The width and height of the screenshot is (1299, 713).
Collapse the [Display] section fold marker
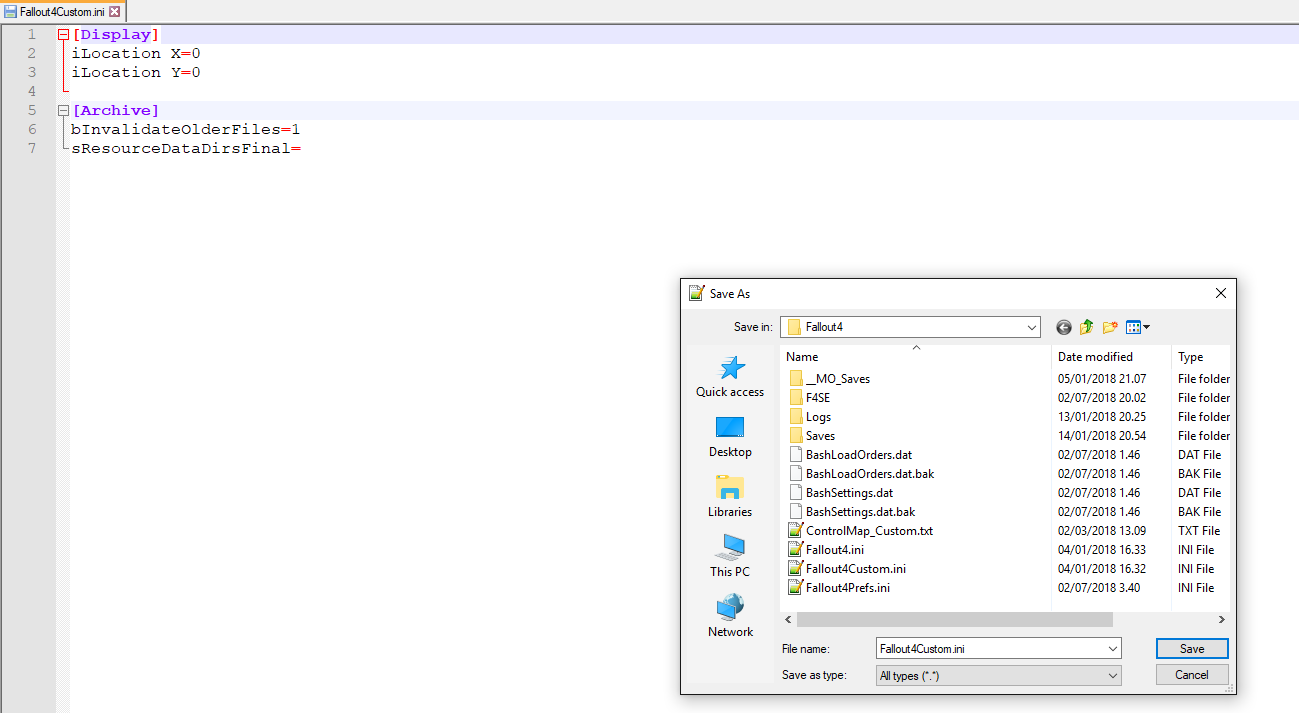click(x=63, y=34)
